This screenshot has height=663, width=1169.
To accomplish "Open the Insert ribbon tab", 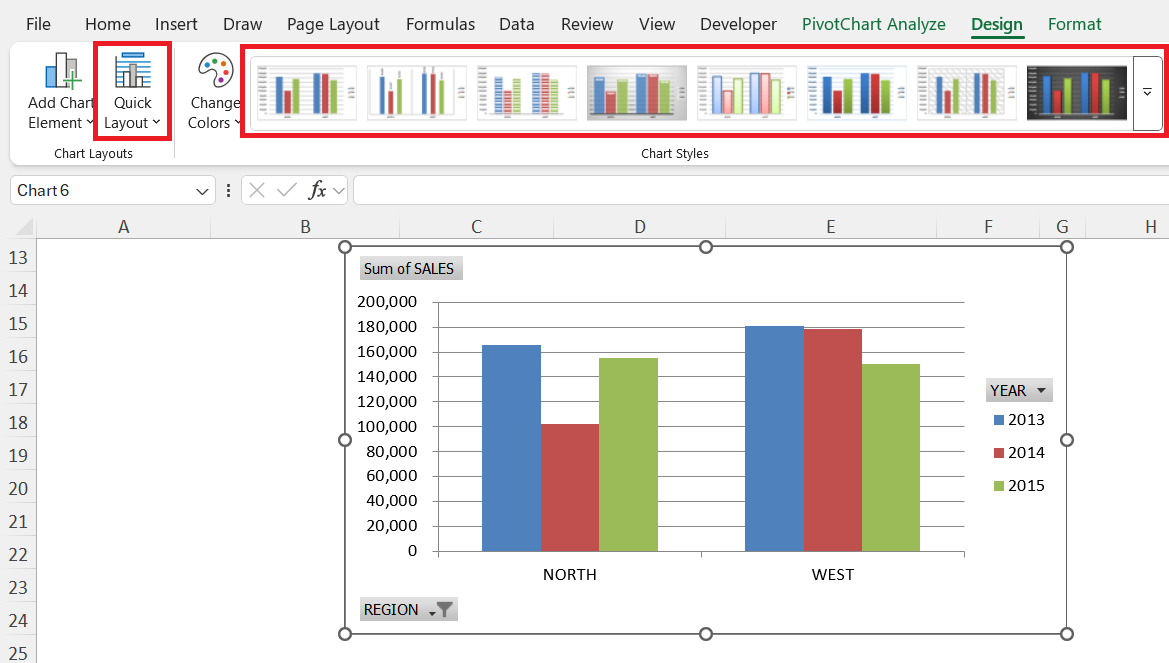I will tap(176, 24).
